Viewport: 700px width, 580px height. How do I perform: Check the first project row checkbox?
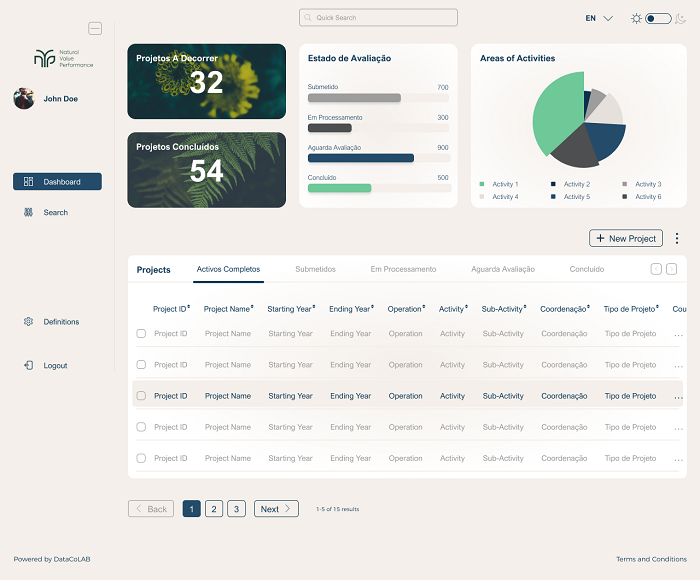pyautogui.click(x=141, y=334)
